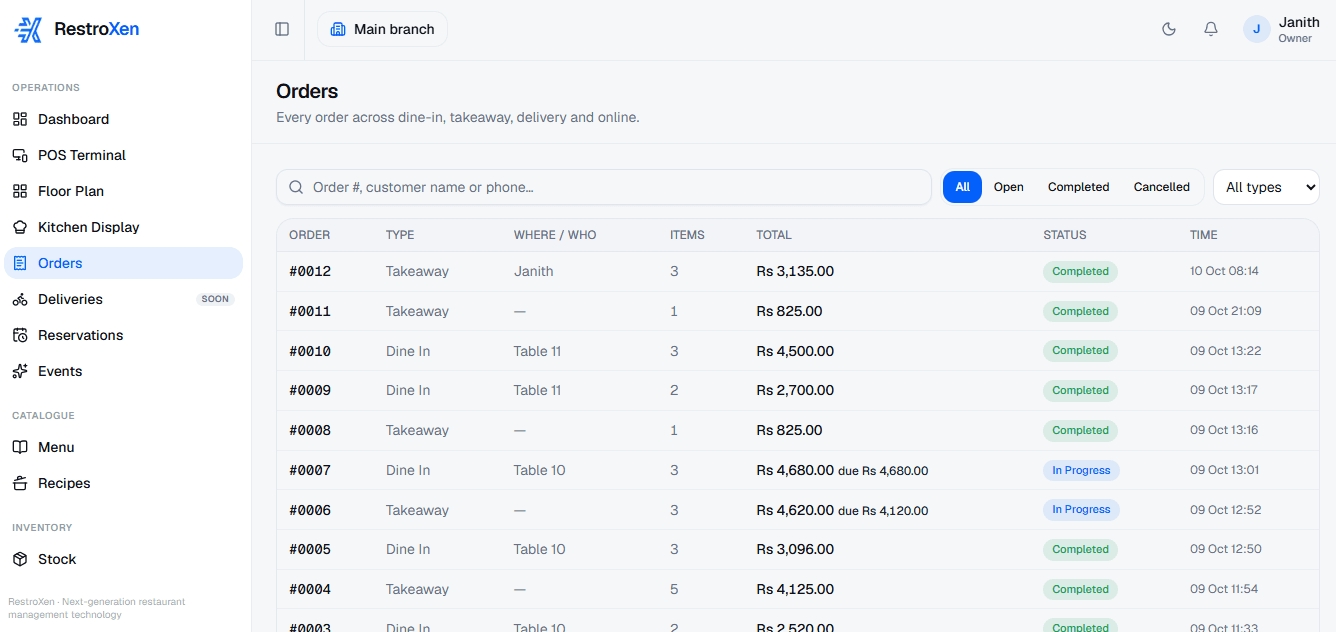Screen dimensions: 1336x632
Task: Open the Janith Owner account menu
Action: (1281, 29)
